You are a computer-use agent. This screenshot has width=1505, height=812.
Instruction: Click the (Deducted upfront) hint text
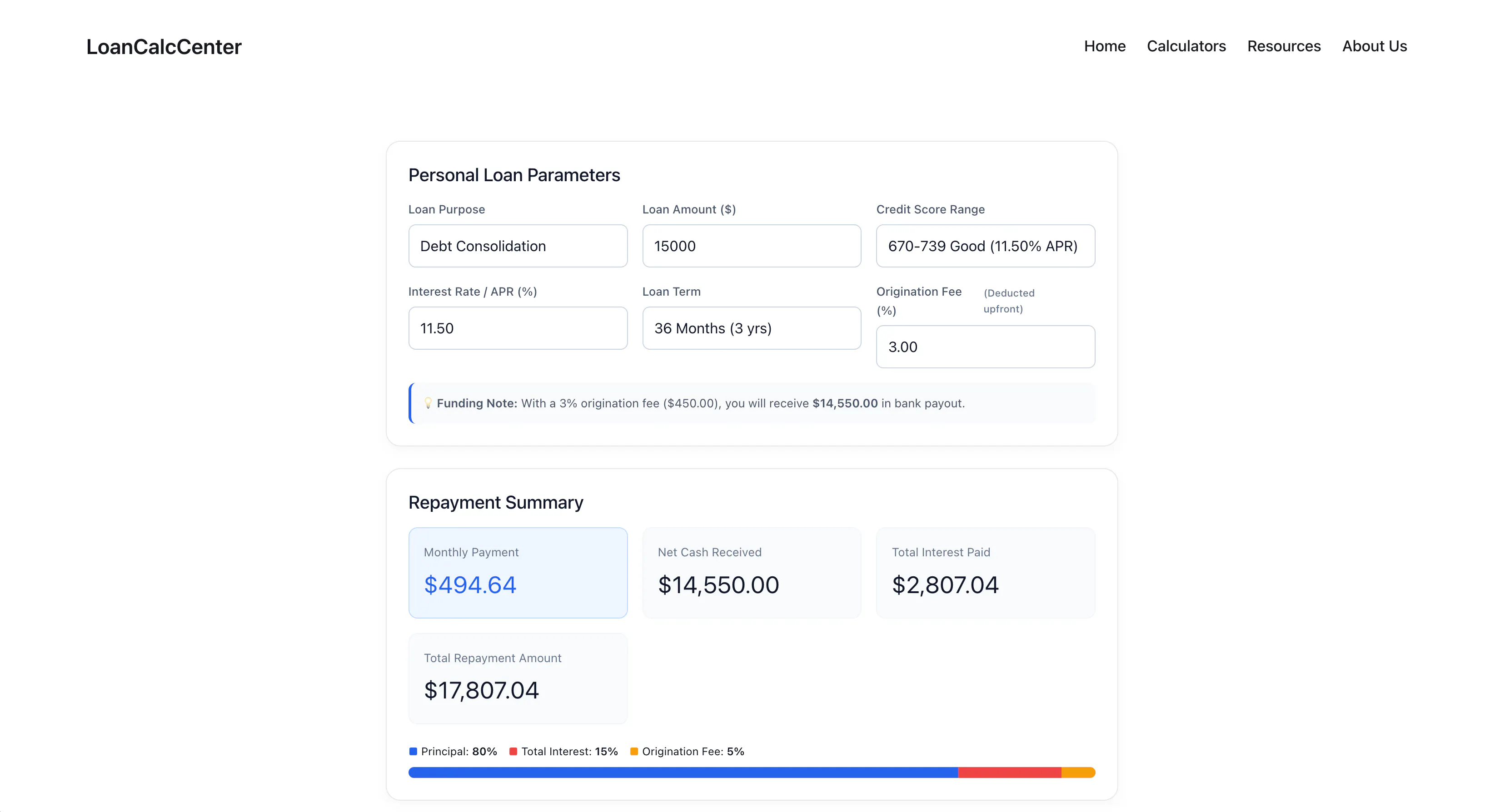(1009, 301)
